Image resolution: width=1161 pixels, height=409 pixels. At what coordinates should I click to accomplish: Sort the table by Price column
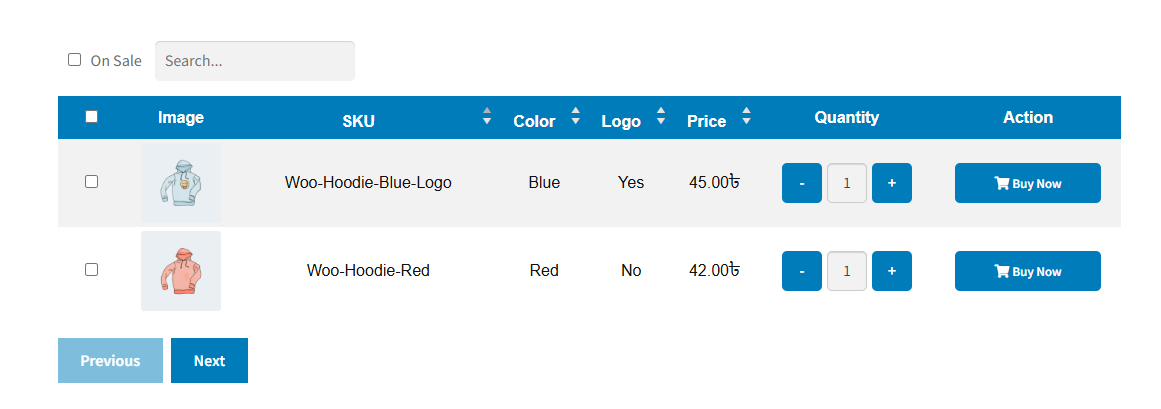tap(746, 116)
